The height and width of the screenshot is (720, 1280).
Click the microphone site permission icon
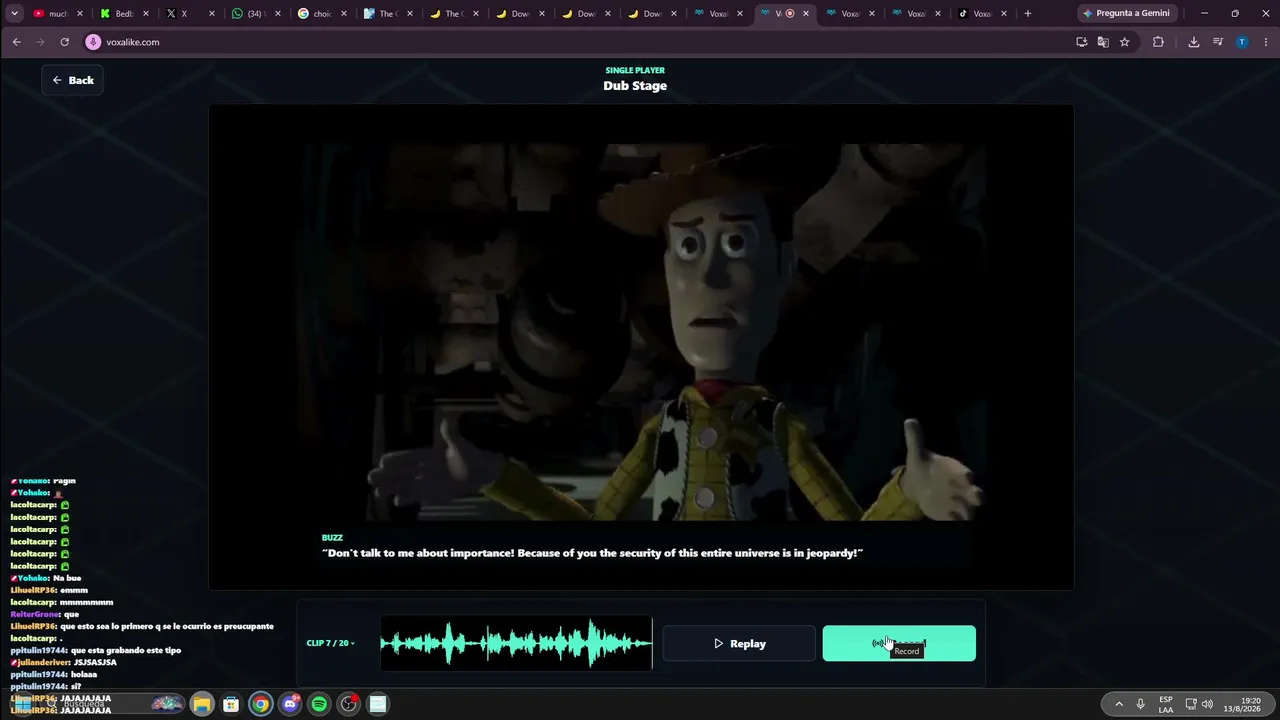[x=93, y=42]
